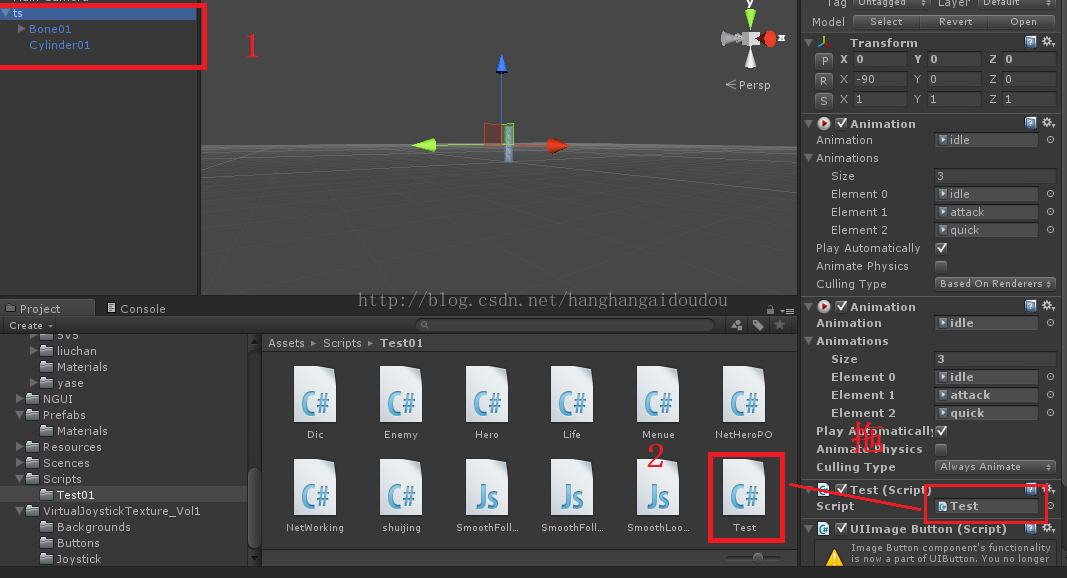Screen dimensions: 1067x578
Task: Toggle the Project panel lock icon
Action: [x=770, y=310]
